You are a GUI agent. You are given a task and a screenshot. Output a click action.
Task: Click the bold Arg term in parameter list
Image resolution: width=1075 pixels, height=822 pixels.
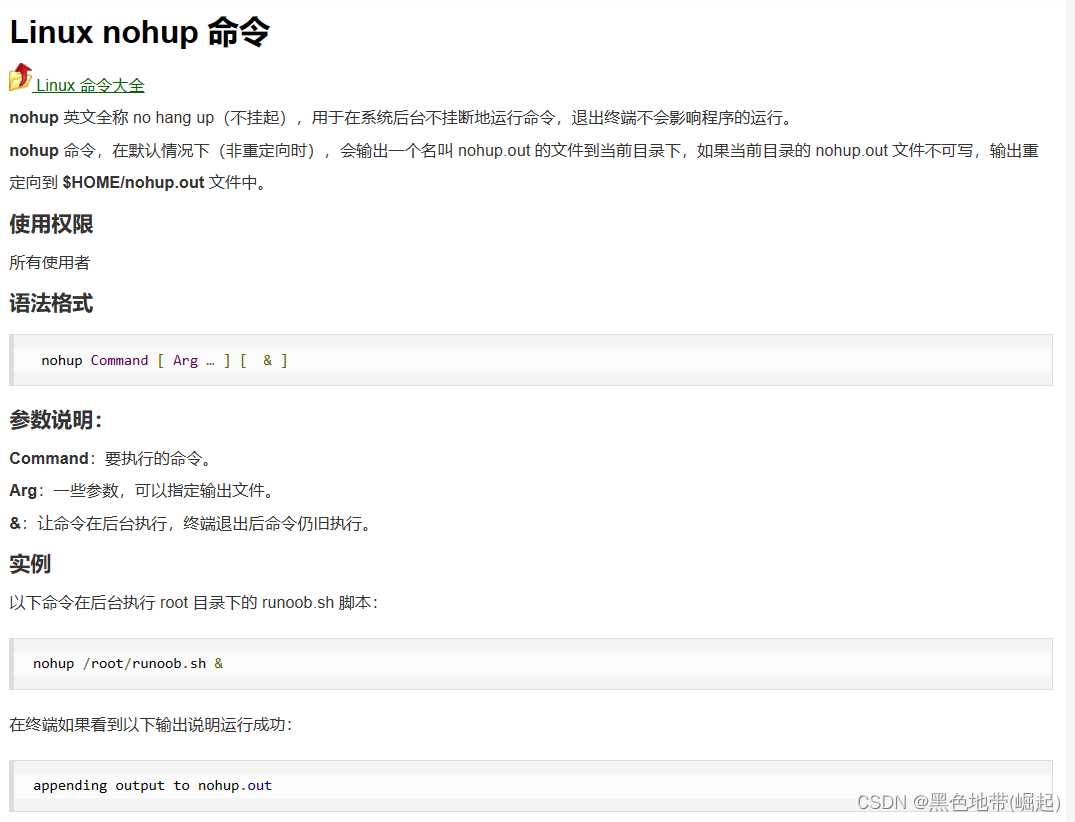point(23,490)
